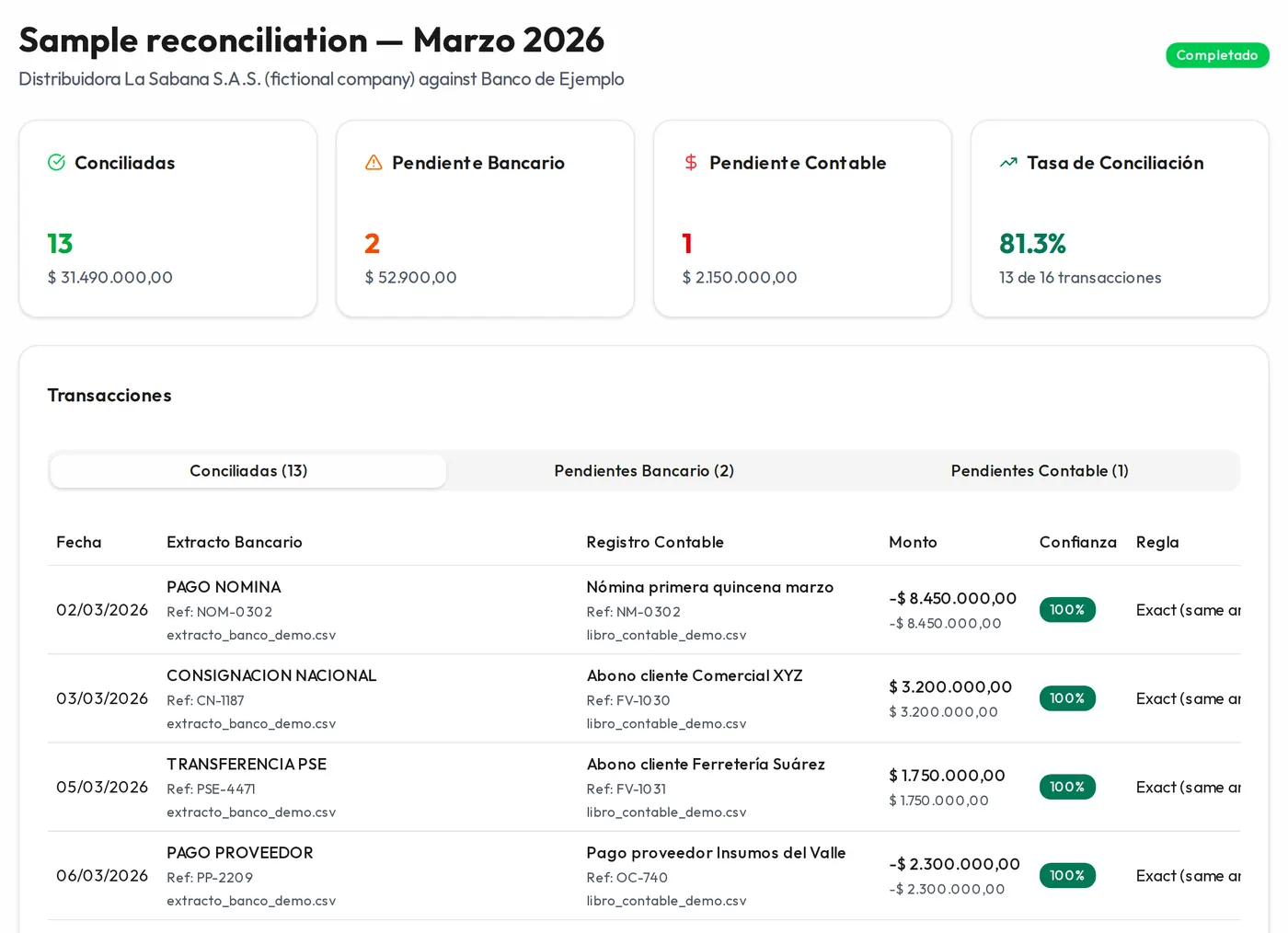Click the 100% badge in PAGO PROVEEDOR row
1288x933 pixels.
tap(1067, 875)
